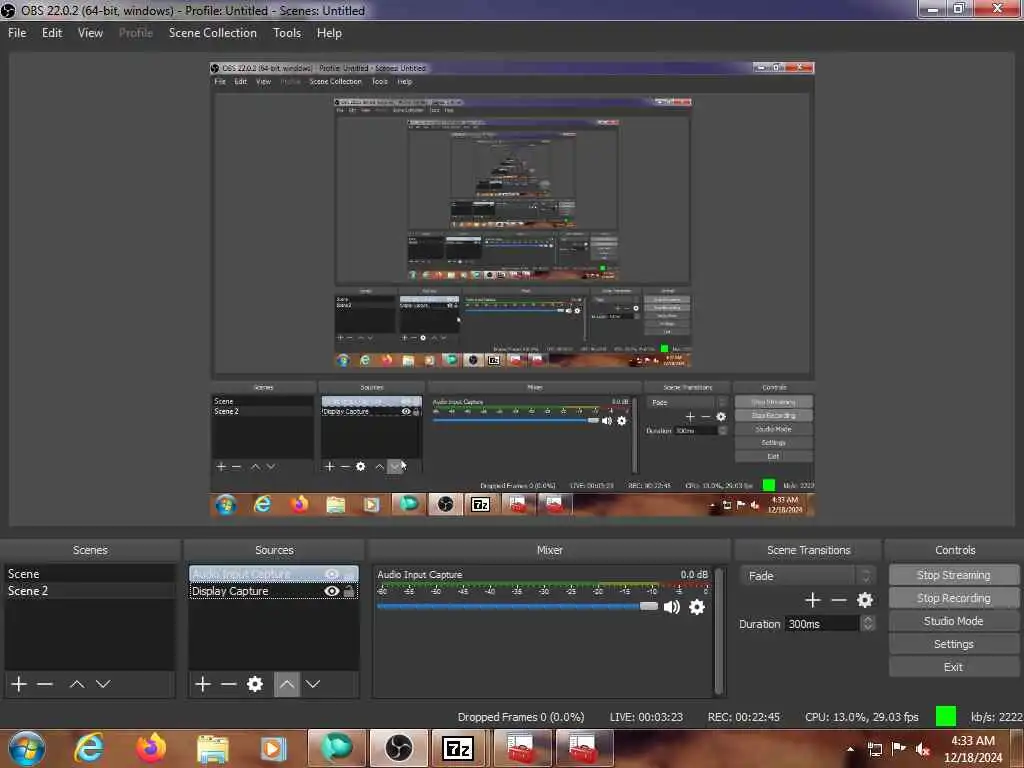1024x768 pixels.
Task: Click the system tray volume icon
Action: (x=922, y=749)
